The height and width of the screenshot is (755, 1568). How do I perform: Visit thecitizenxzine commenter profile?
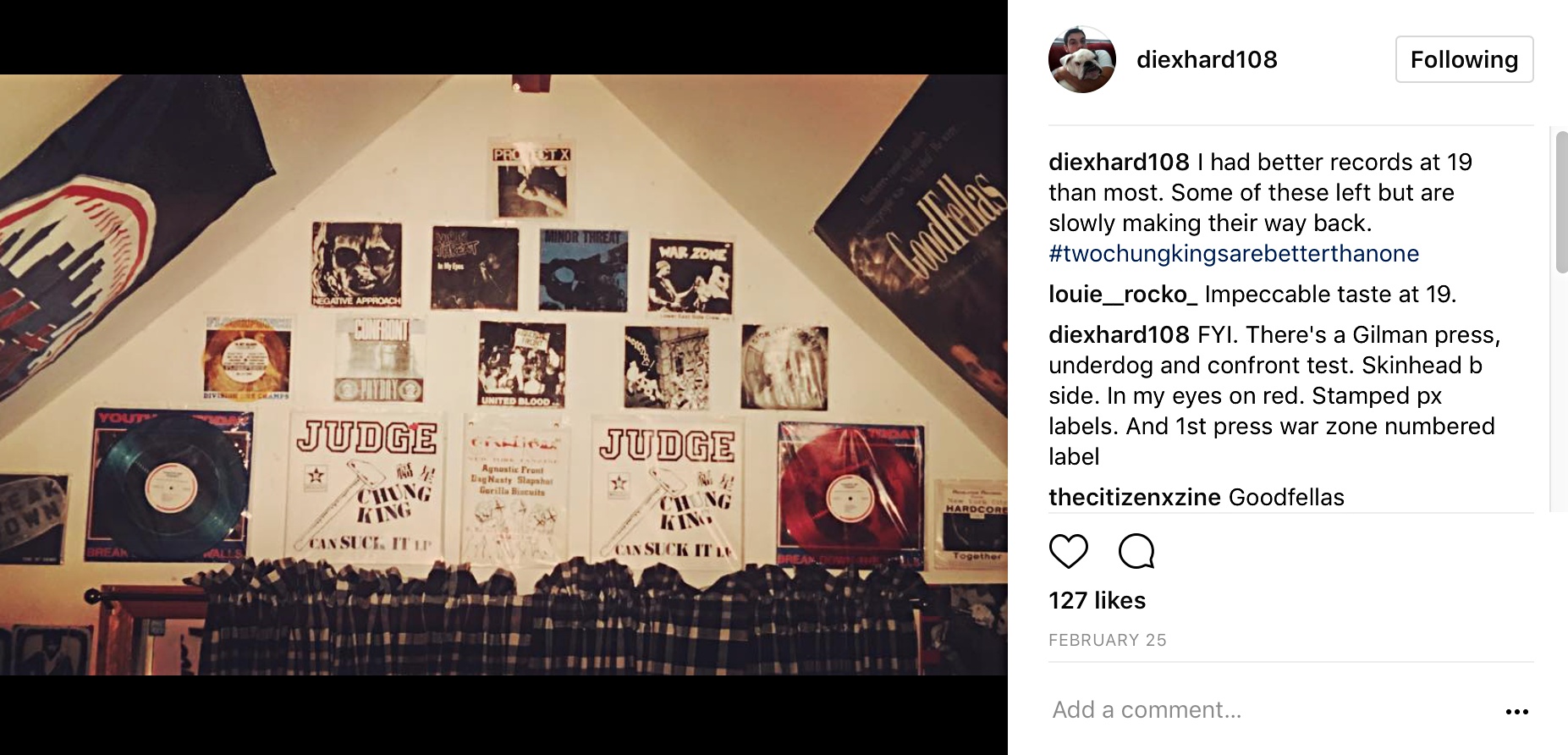coord(1135,497)
